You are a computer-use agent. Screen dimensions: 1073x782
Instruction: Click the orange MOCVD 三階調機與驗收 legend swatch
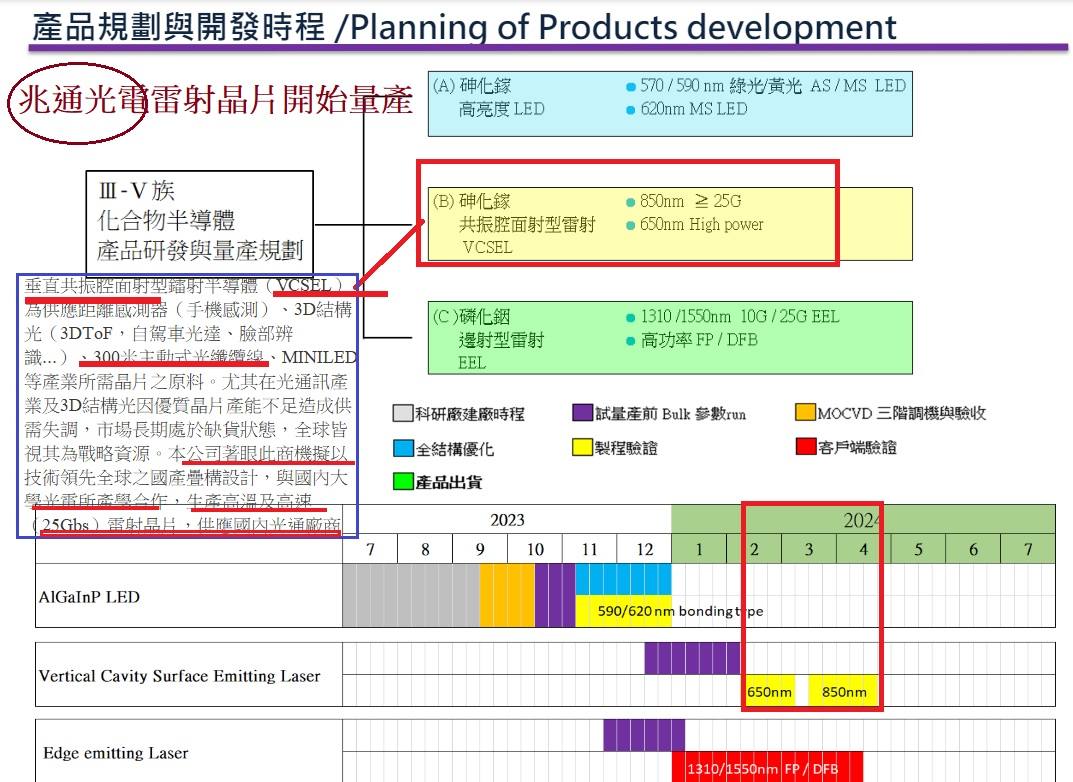coord(805,412)
